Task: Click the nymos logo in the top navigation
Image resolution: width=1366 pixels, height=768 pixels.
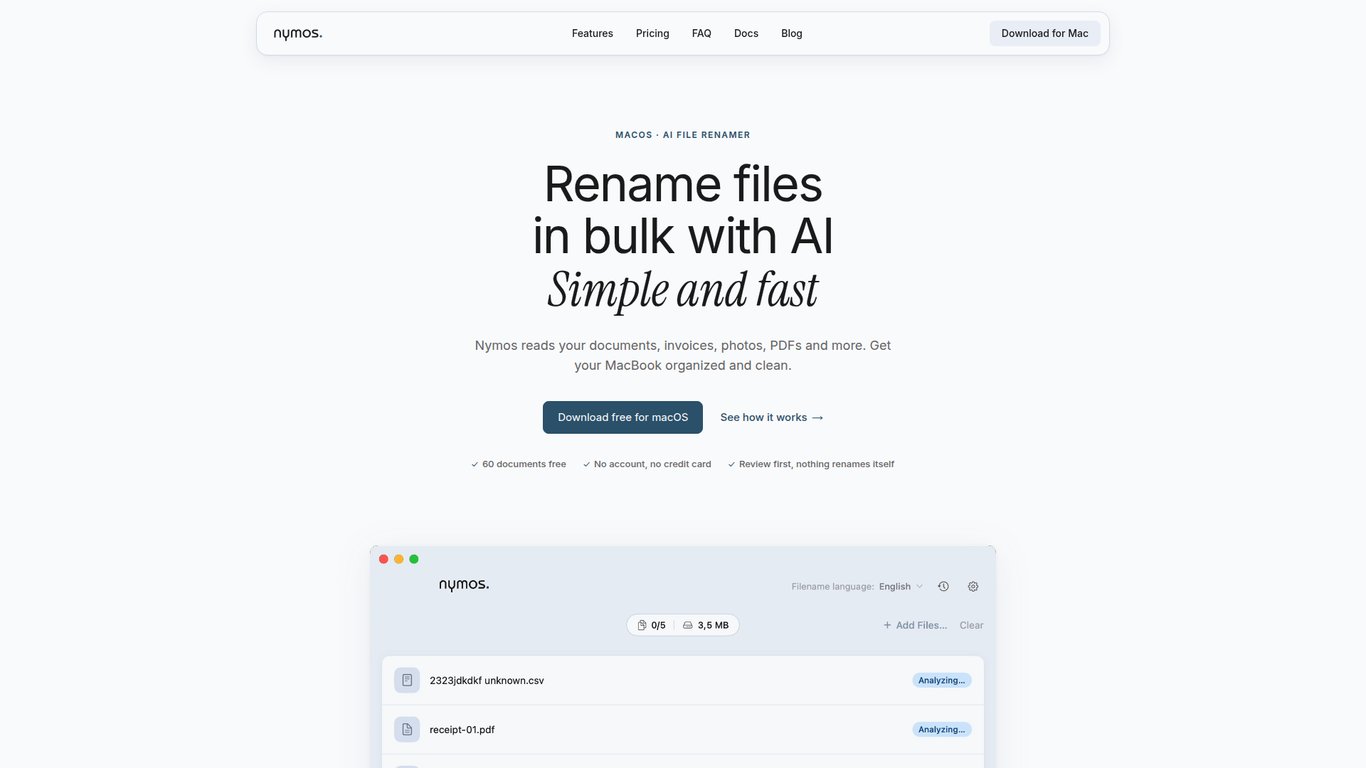Action: pos(298,34)
